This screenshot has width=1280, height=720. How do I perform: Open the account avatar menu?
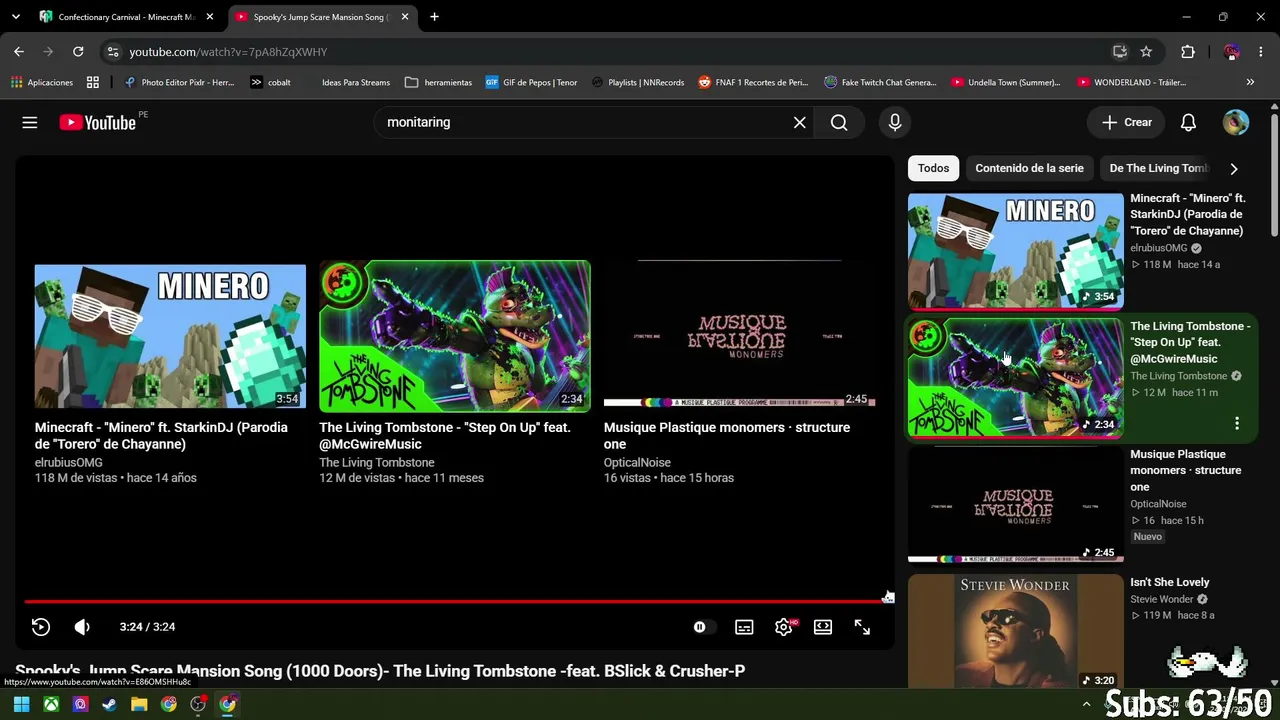(x=1236, y=122)
